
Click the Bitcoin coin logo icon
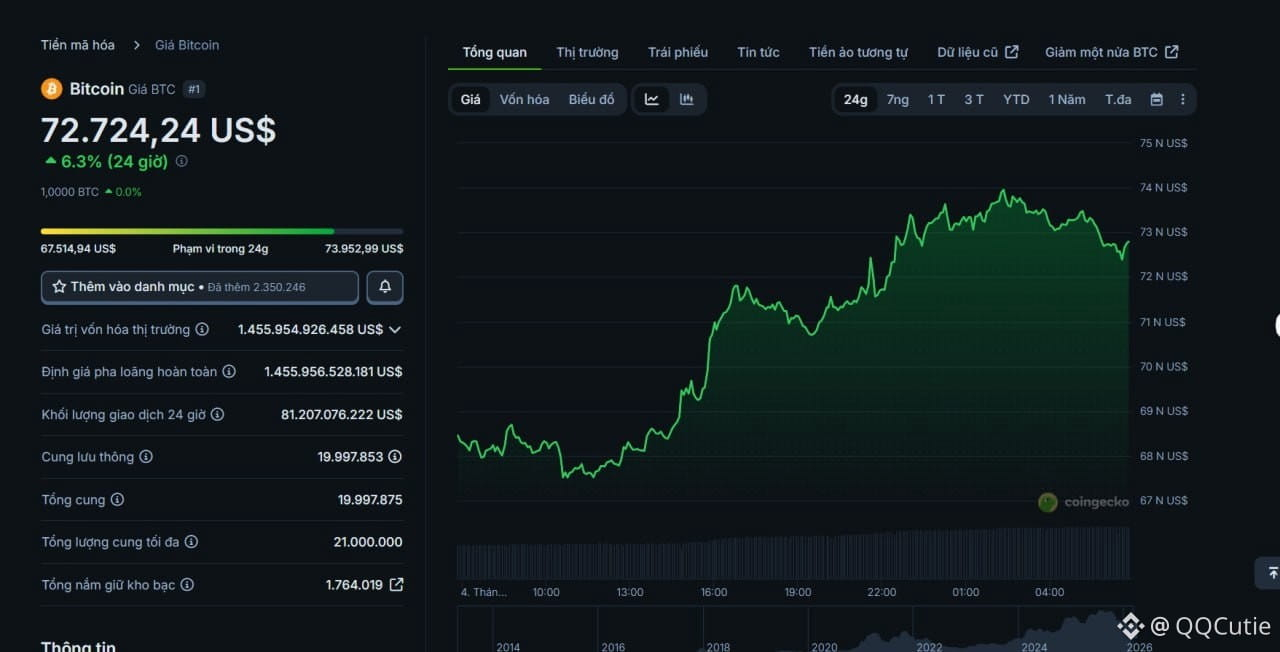click(x=51, y=89)
